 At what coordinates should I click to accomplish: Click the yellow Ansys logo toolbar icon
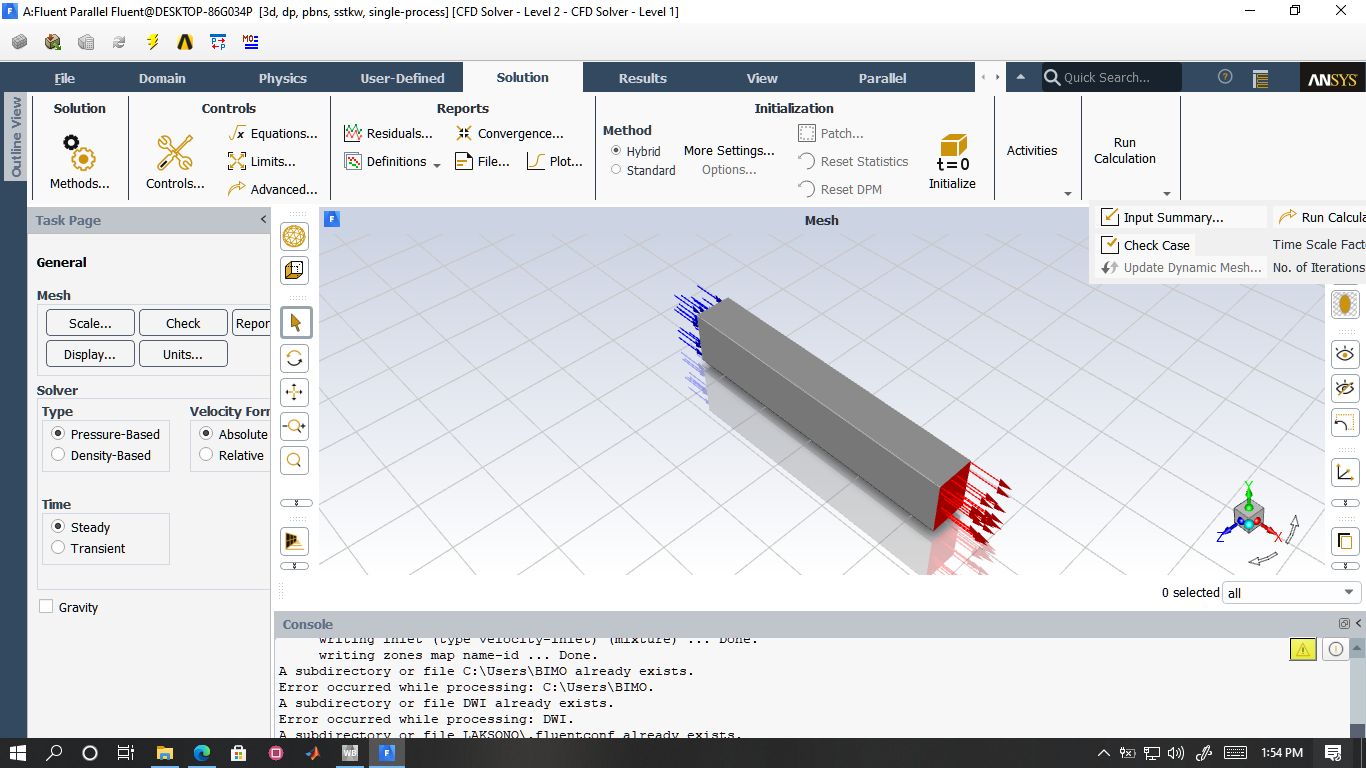click(185, 42)
